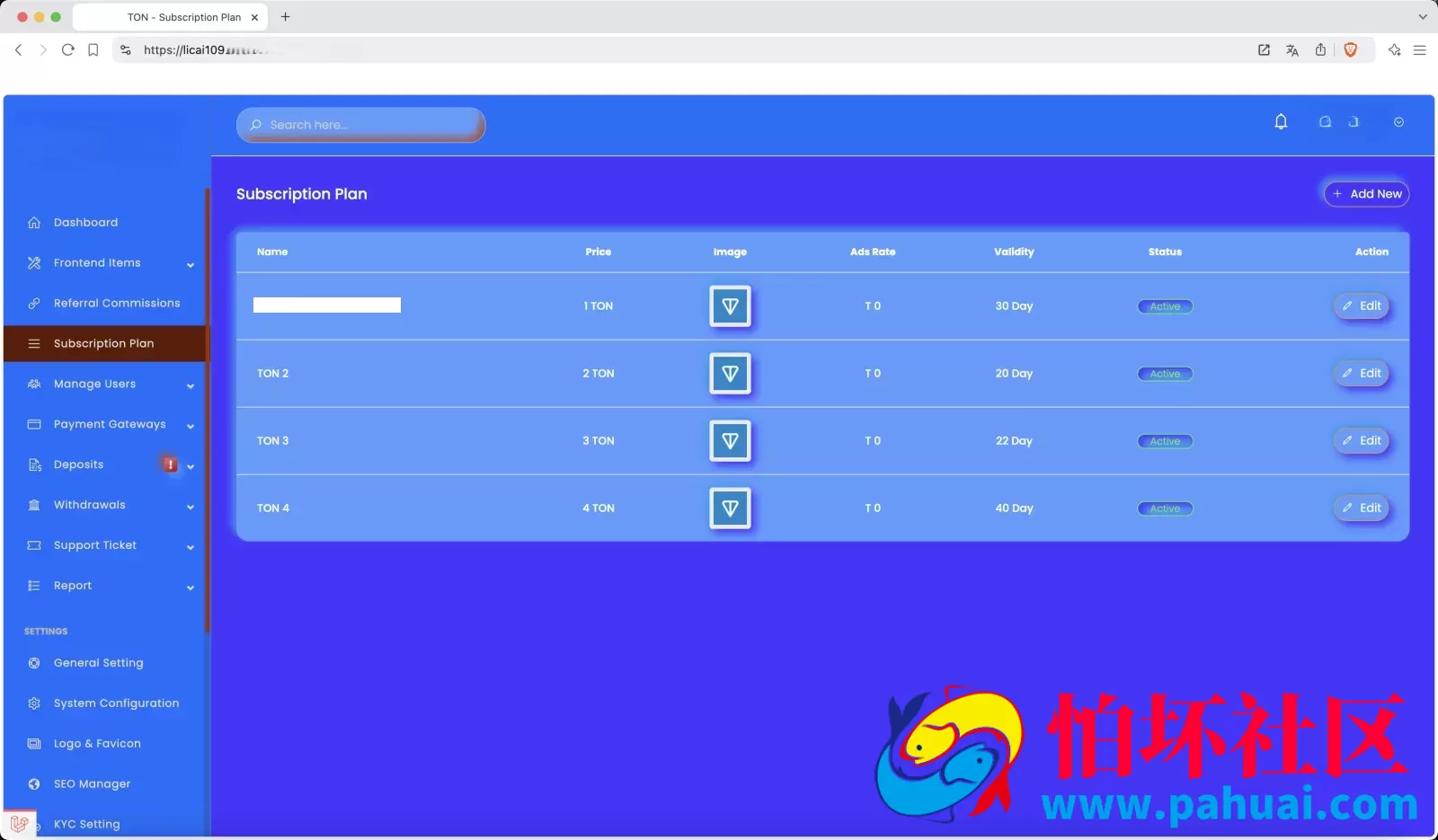Click the "22 Day" validity cell
Screen dimensions: 1438x840
pyautogui.click(x=1014, y=441)
